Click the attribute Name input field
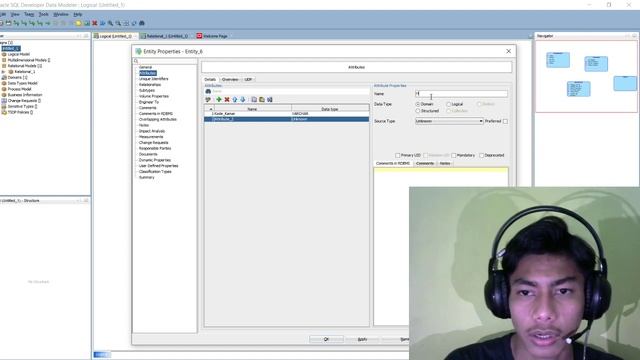 461,94
